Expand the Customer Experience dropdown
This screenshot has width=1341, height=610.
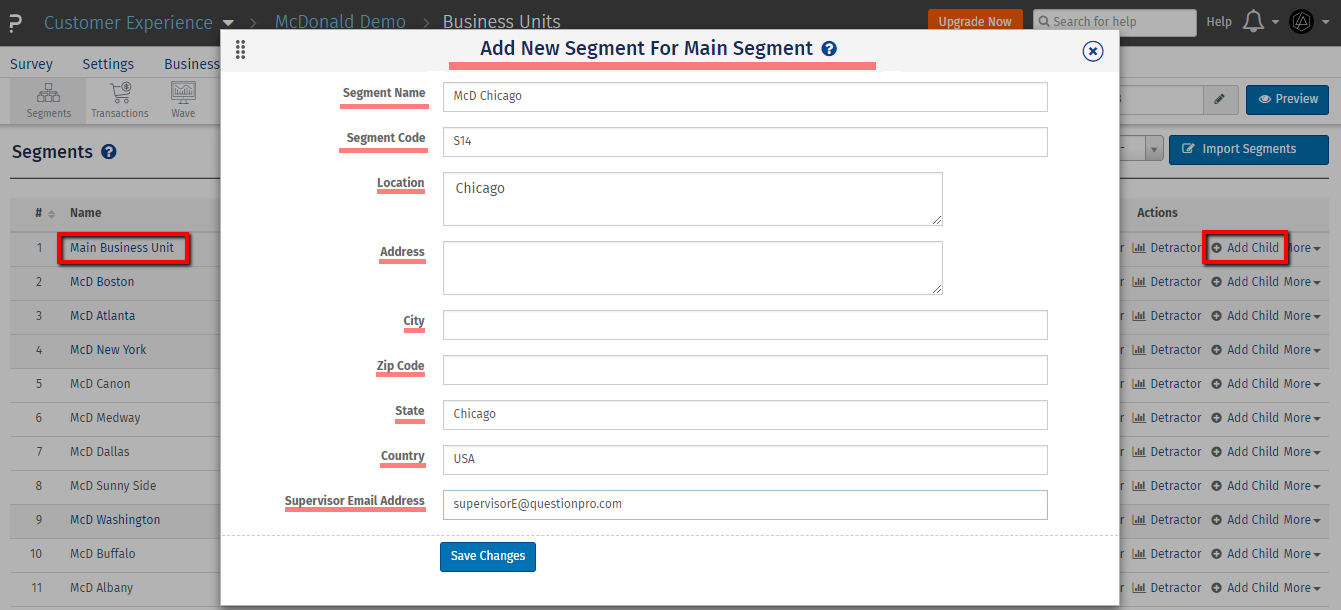tap(228, 21)
